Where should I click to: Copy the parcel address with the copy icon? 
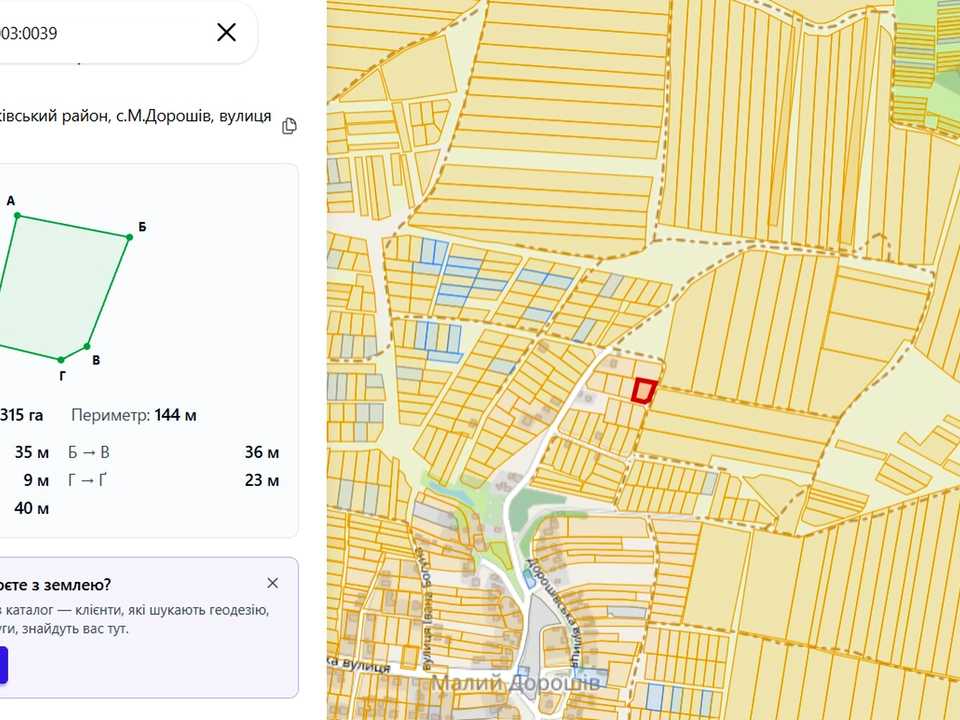point(289,126)
